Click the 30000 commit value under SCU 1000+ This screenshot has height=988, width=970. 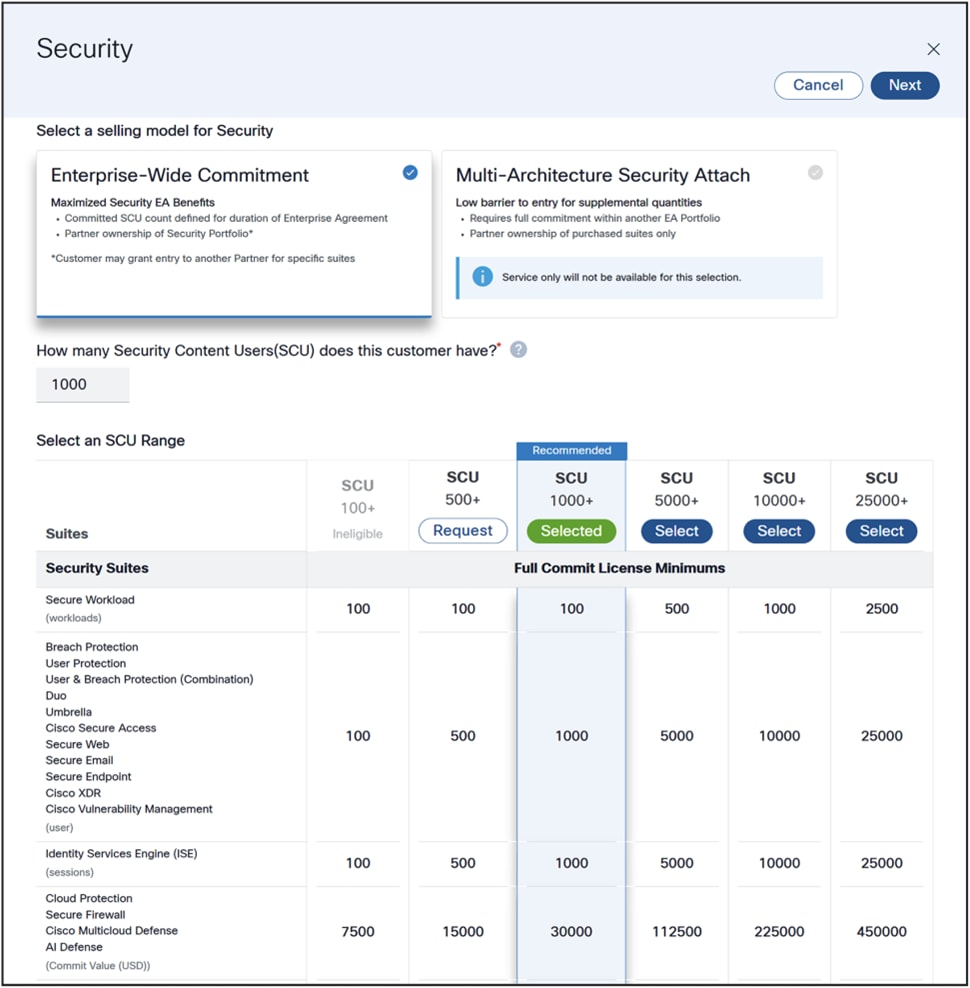571,931
